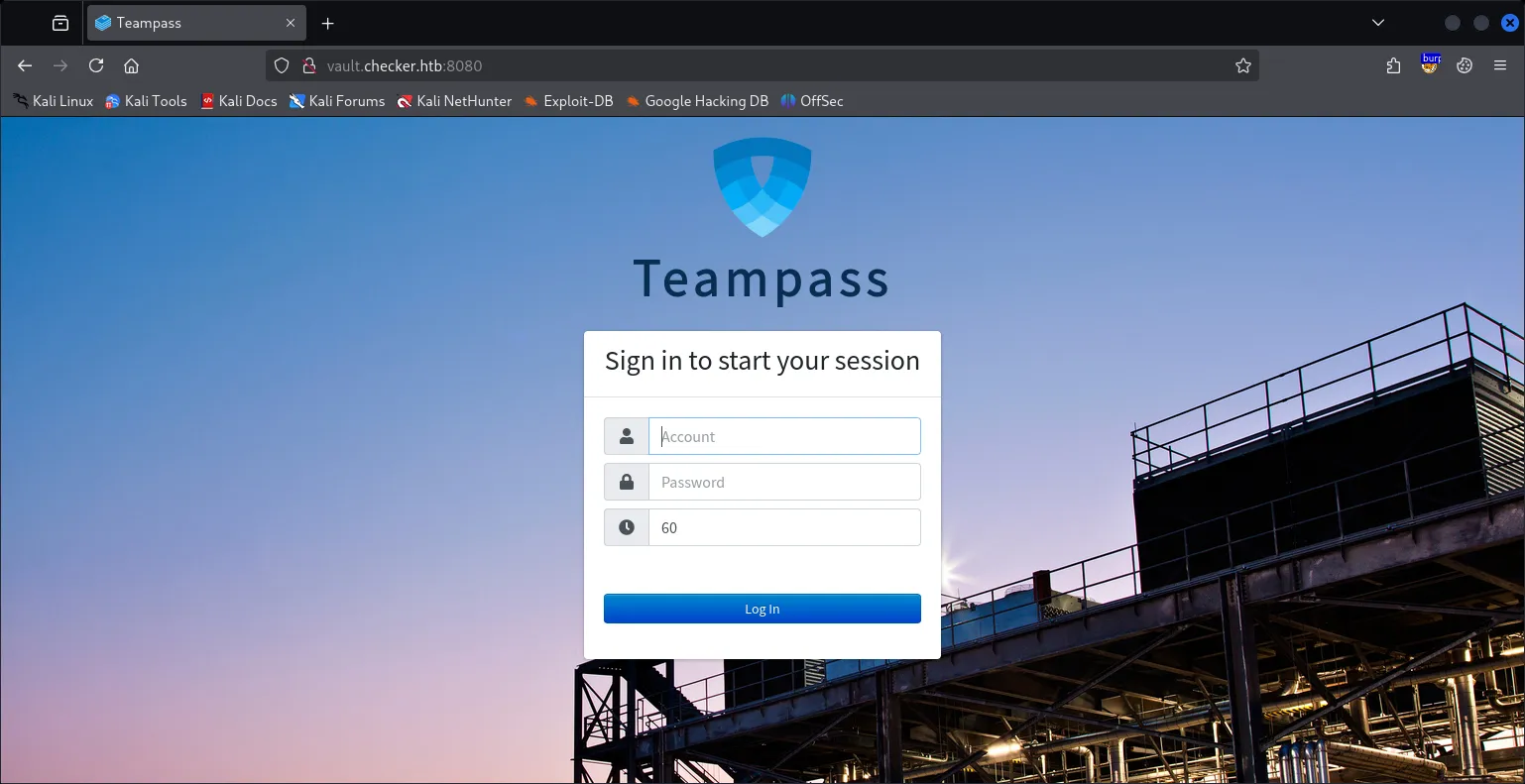The width and height of the screenshot is (1525, 784).
Task: Open the Extensions puzzle icon
Action: coord(1393,65)
